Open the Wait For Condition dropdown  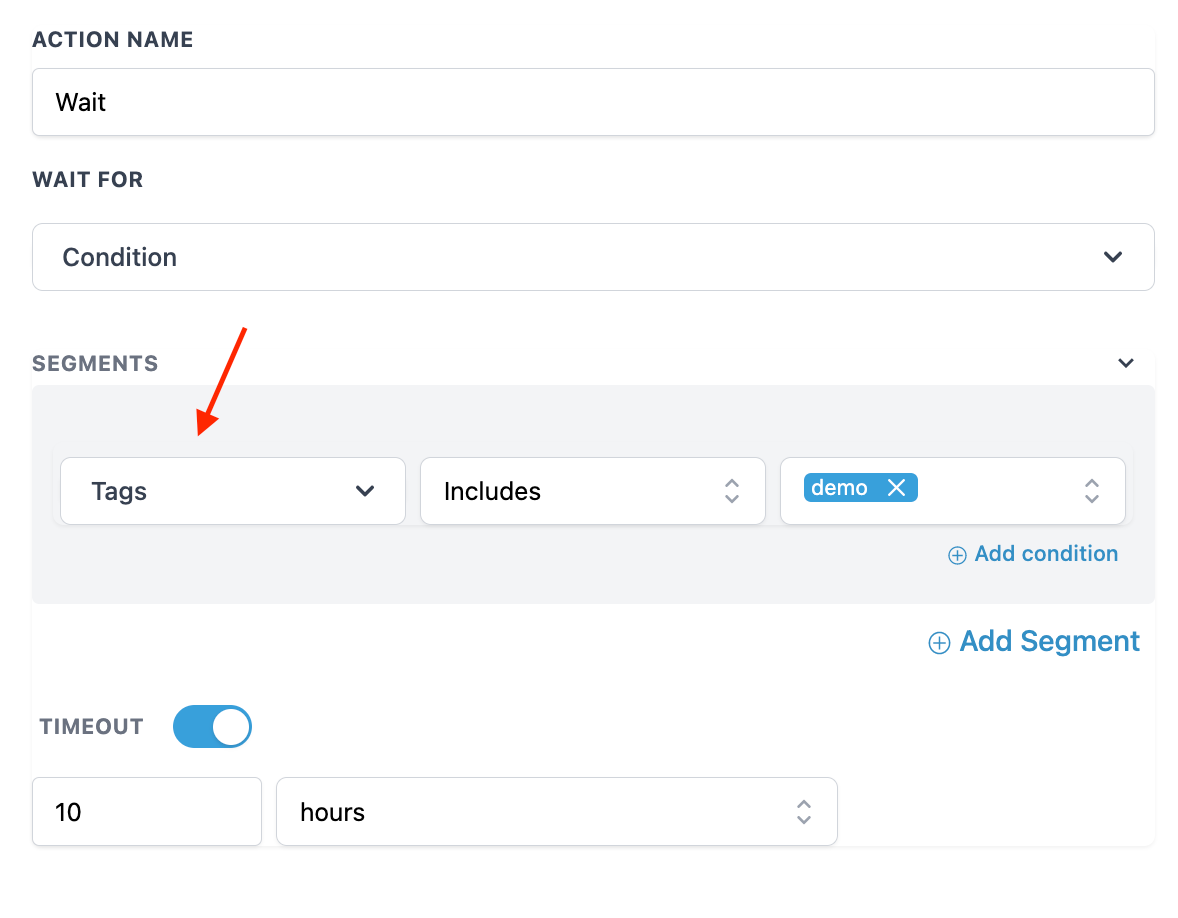(593, 257)
